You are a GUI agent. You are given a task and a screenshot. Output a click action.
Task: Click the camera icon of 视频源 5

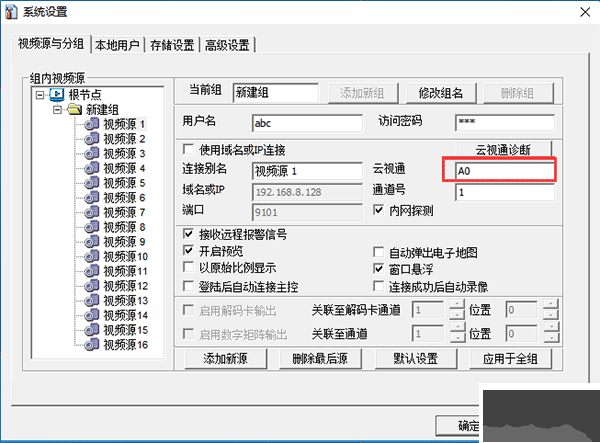(x=92, y=183)
